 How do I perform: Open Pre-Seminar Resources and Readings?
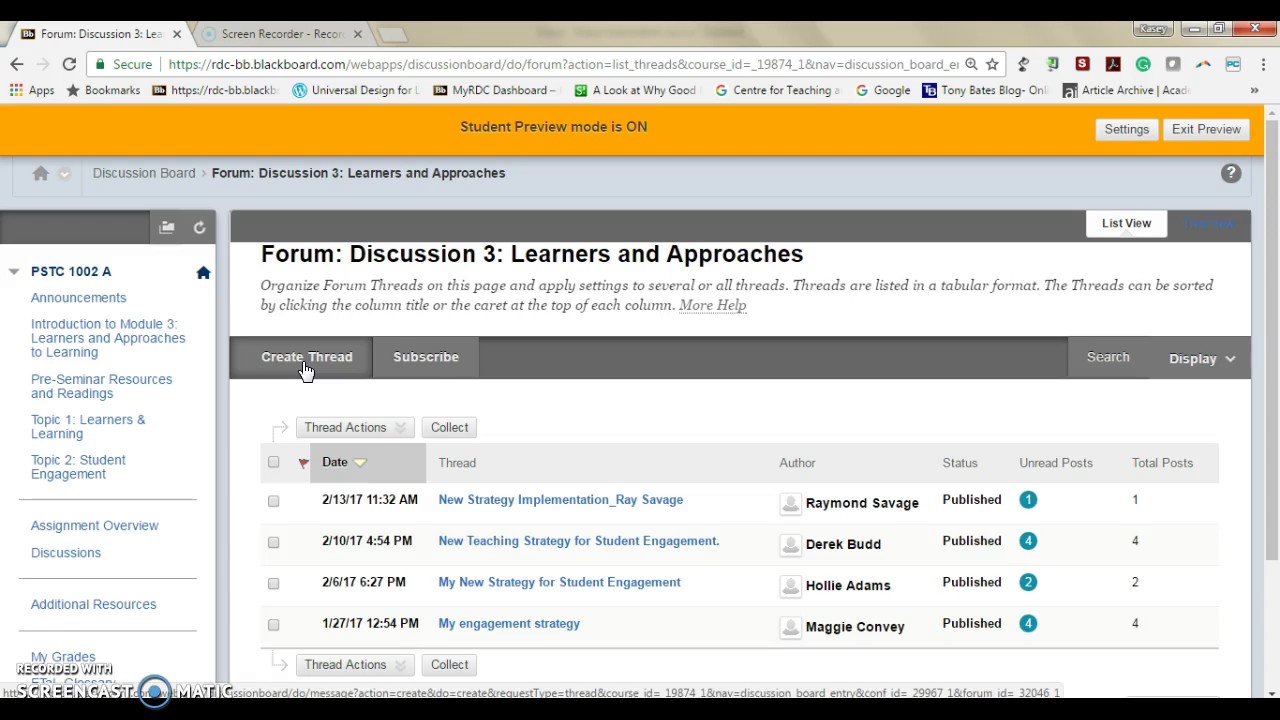101,386
